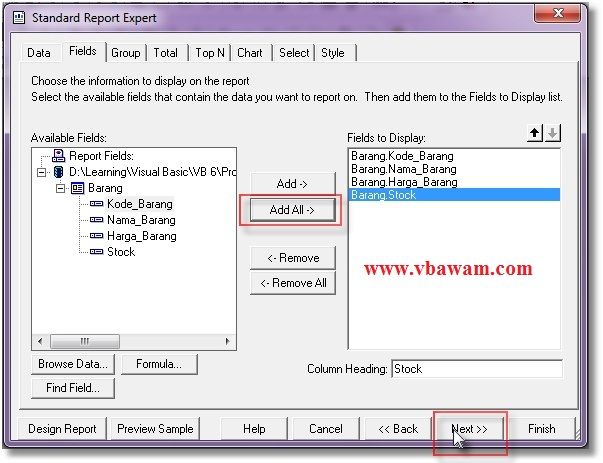
Task: Go to the Style tab
Action: tap(333, 53)
